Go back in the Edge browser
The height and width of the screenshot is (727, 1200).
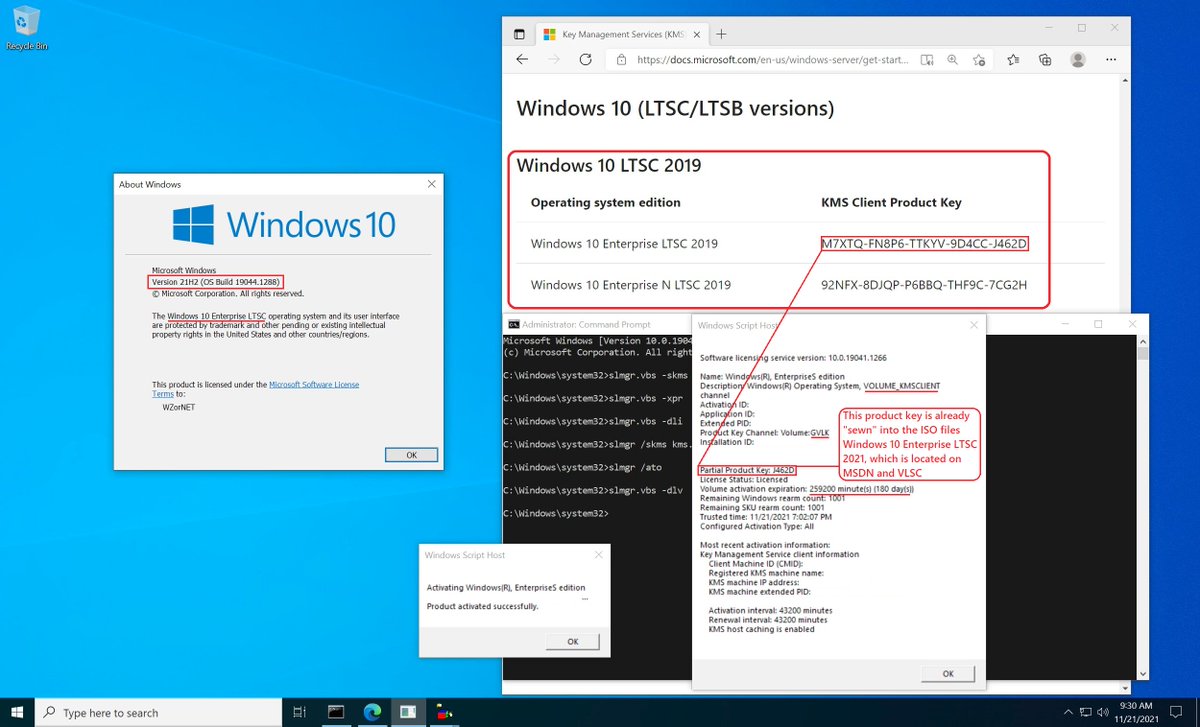pos(522,60)
